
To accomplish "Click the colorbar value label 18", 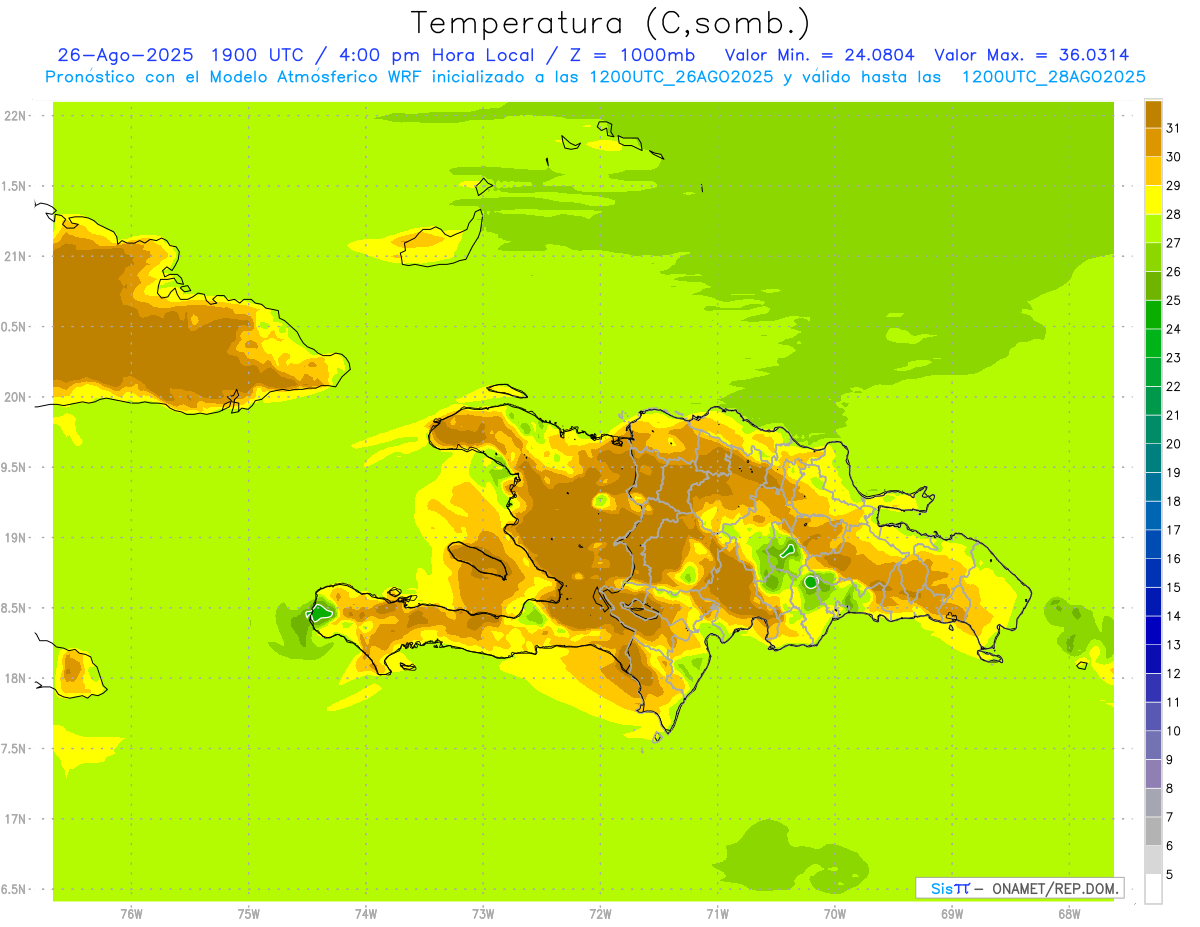I will pyautogui.click(x=1173, y=501).
